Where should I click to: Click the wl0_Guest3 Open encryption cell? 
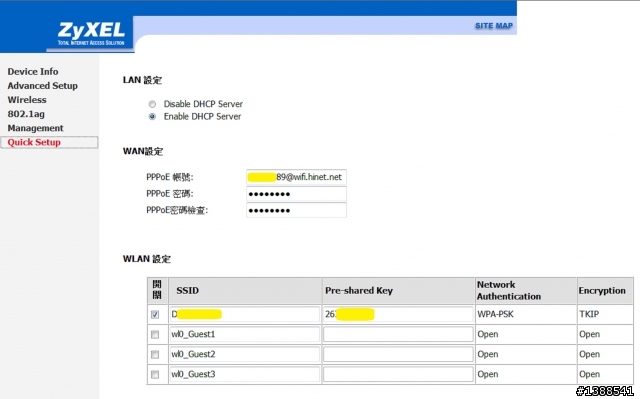click(x=605, y=374)
